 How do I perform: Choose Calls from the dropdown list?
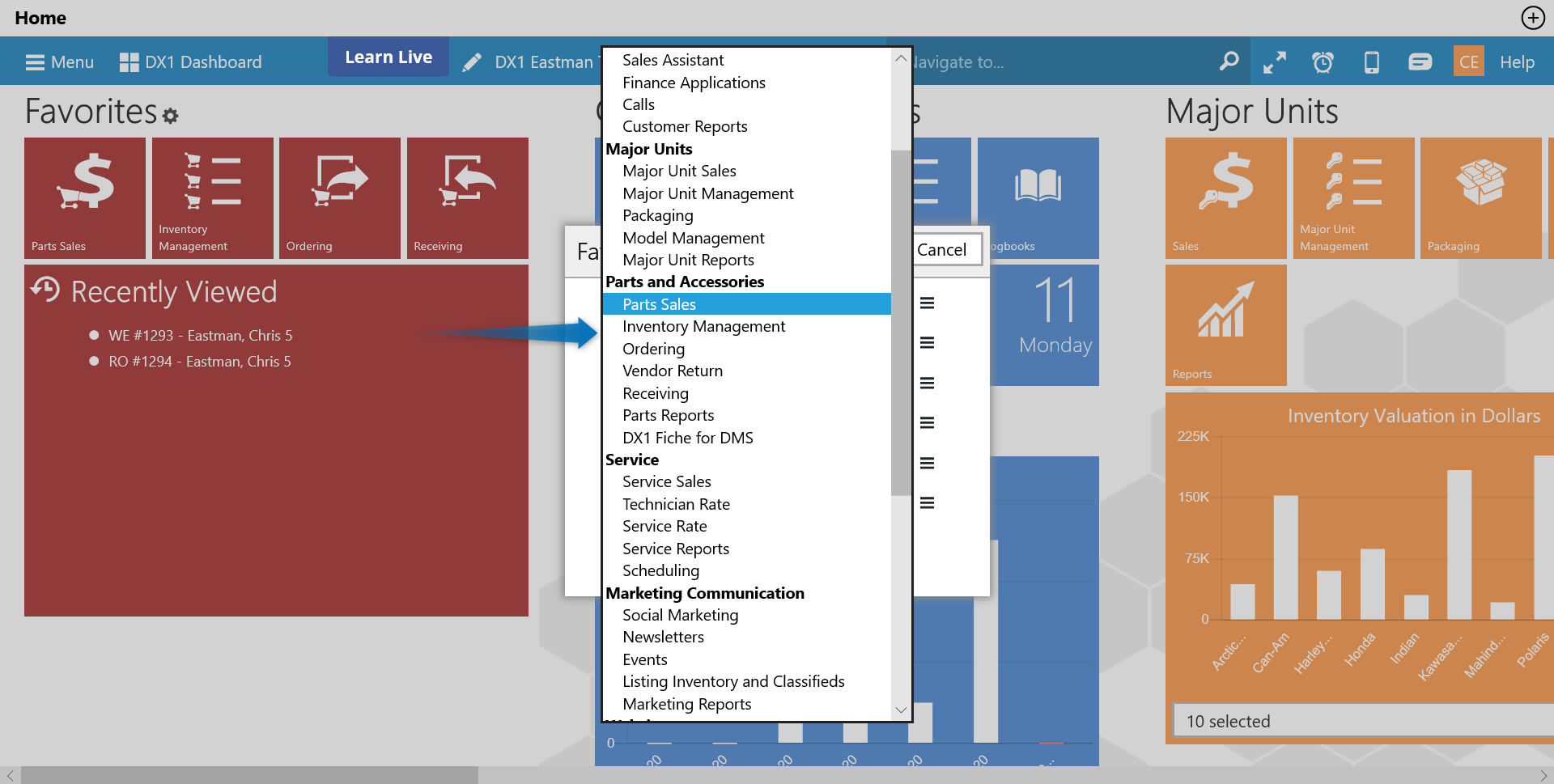[747, 104]
